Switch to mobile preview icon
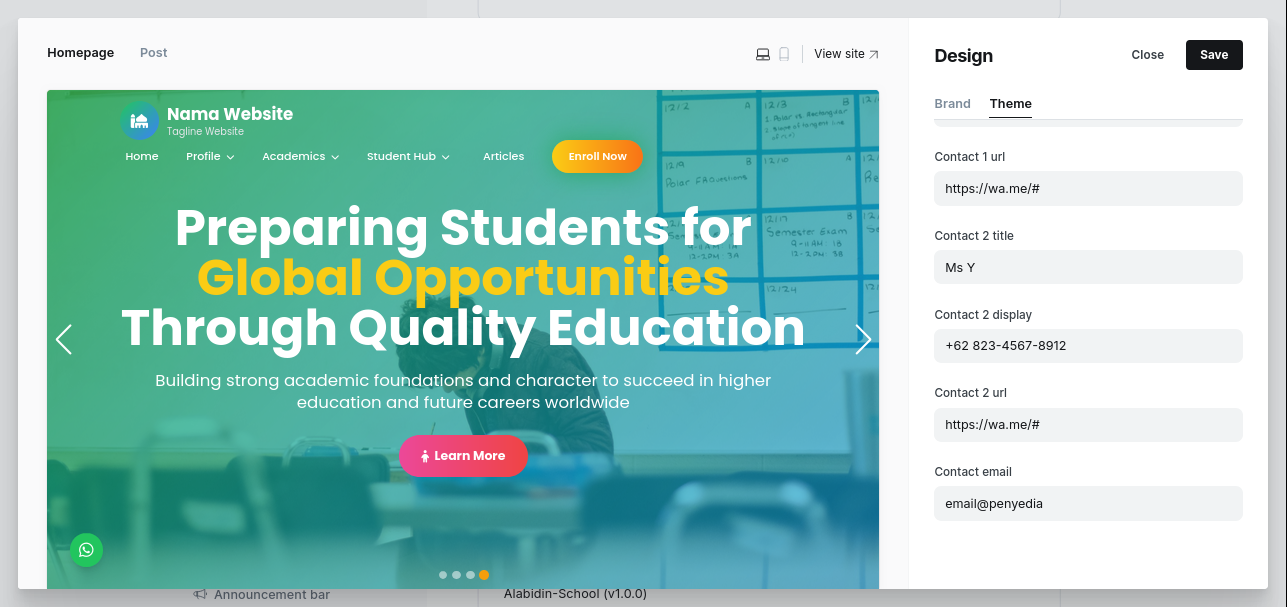The height and width of the screenshot is (607, 1287). [784, 54]
